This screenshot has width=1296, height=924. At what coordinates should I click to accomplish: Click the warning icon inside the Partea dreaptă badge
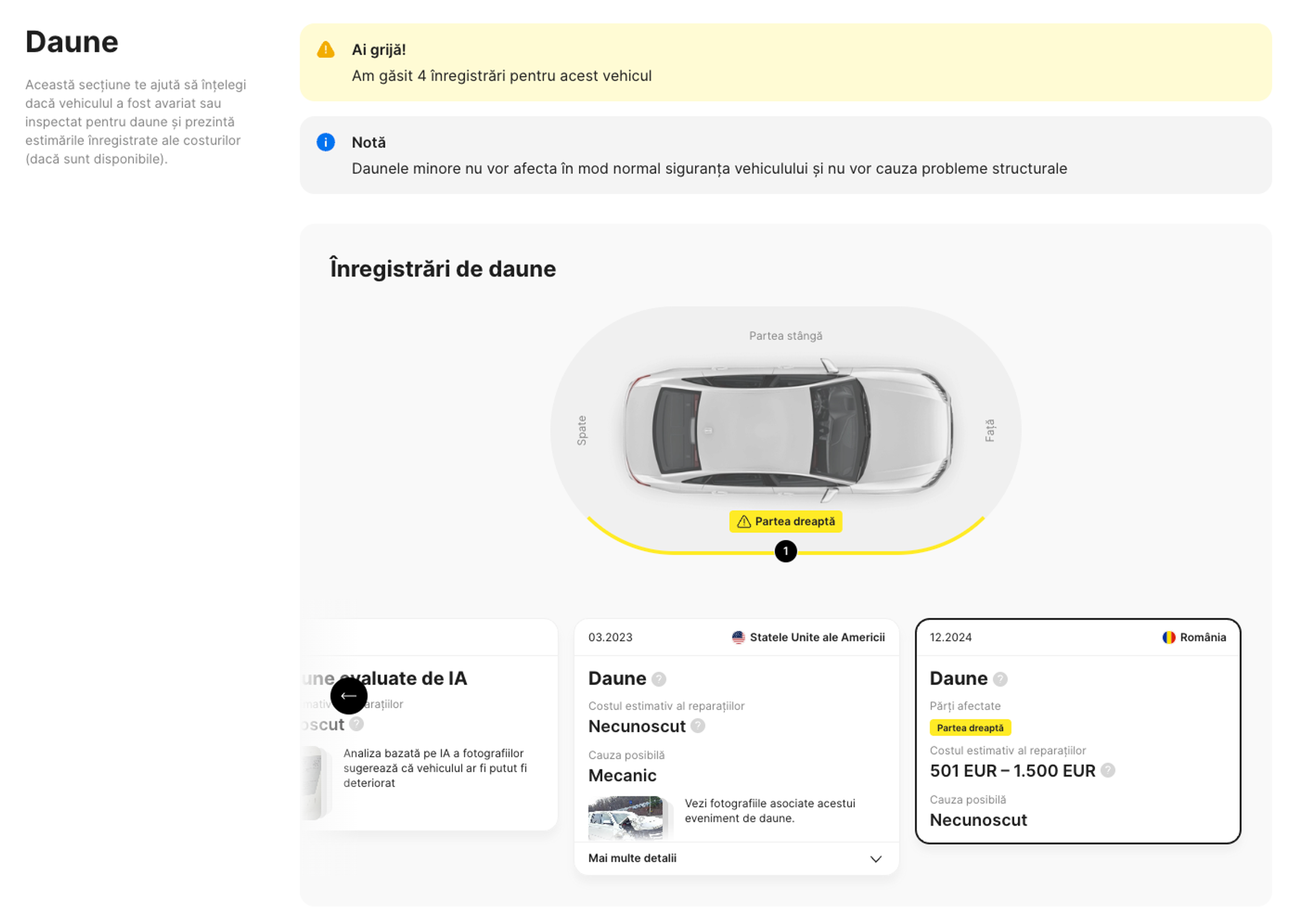point(744,521)
